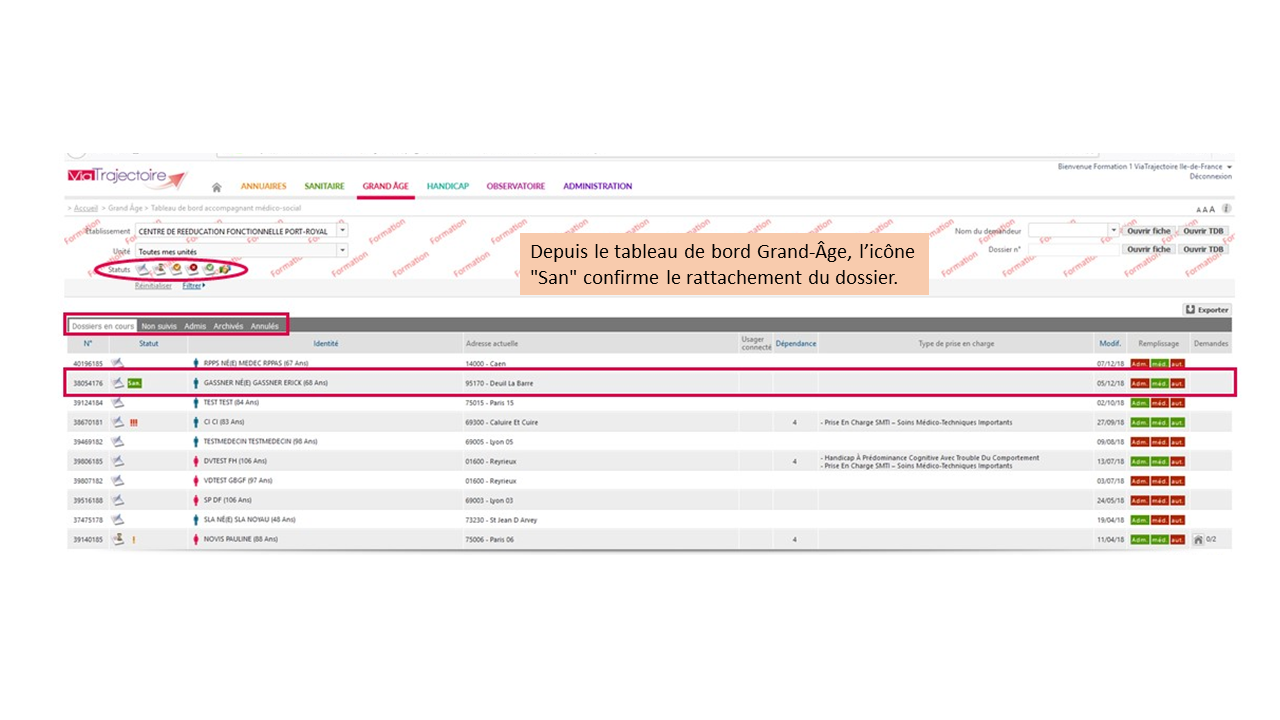1280x720 pixels.
Task: Switch to the Archivés tab
Action: click(228, 326)
